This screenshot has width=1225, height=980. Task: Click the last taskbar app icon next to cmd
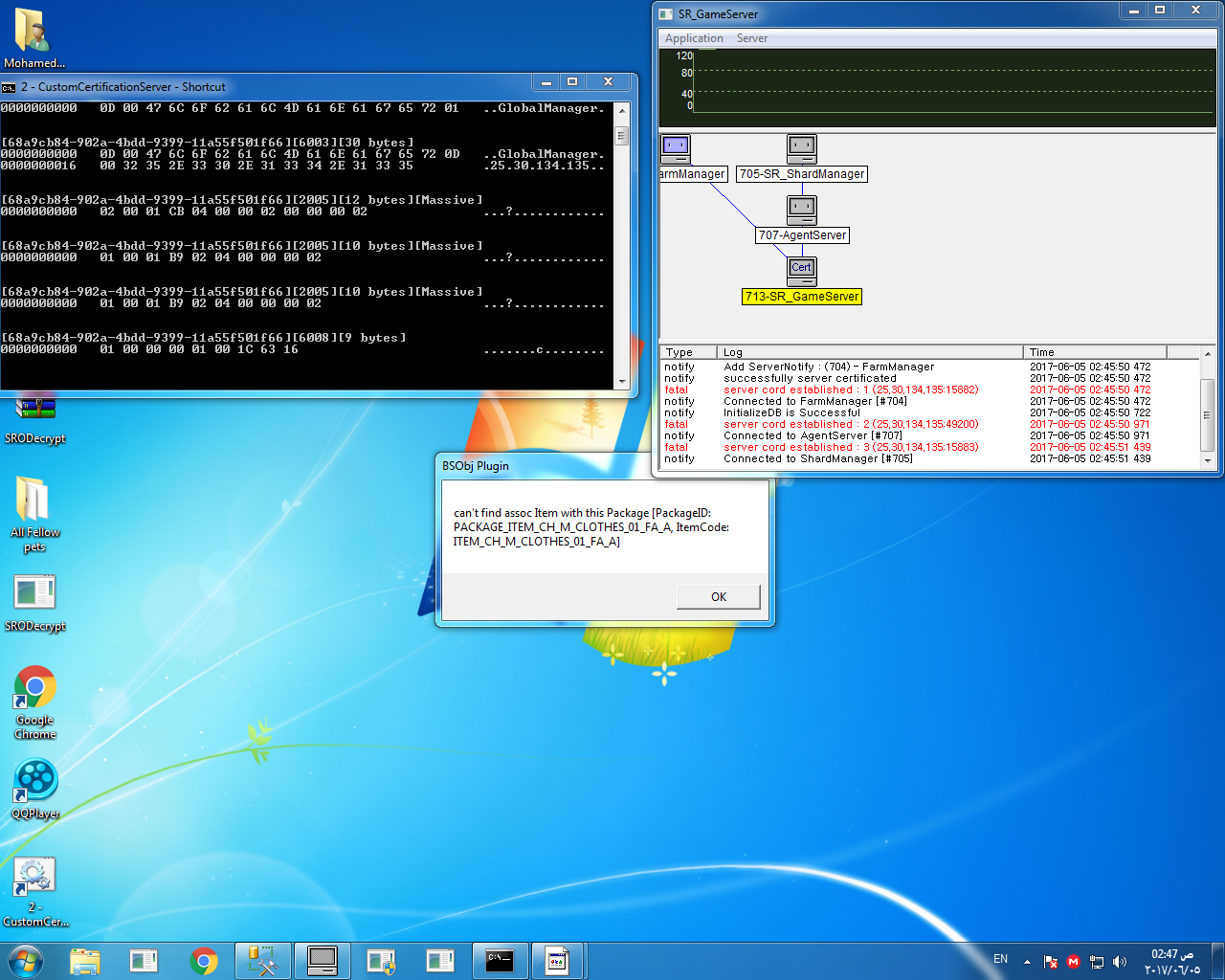(558, 961)
